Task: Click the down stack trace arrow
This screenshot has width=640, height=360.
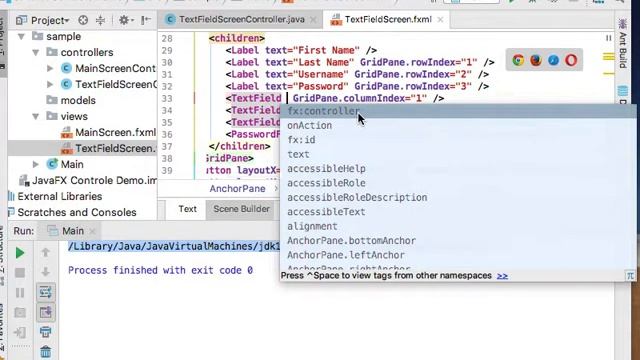Action: (45, 272)
